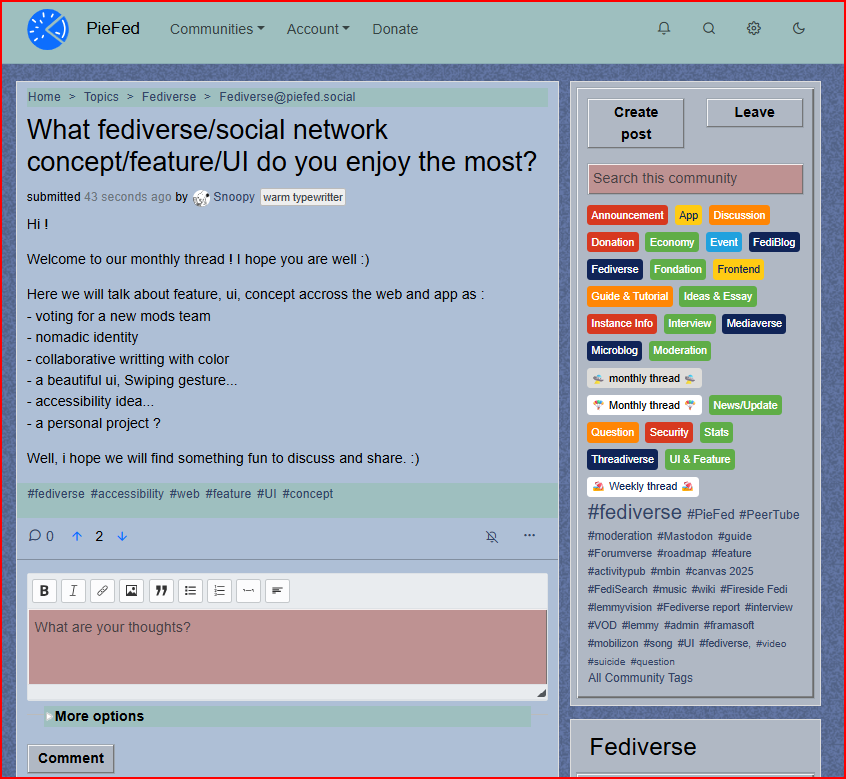Click the PieFed logo icon

coord(48,29)
